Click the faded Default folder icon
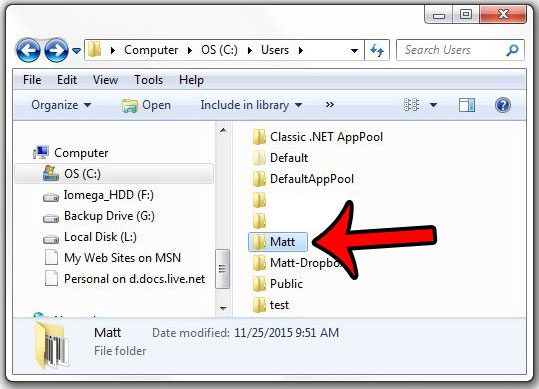The height and width of the screenshot is (389, 539). coord(259,158)
